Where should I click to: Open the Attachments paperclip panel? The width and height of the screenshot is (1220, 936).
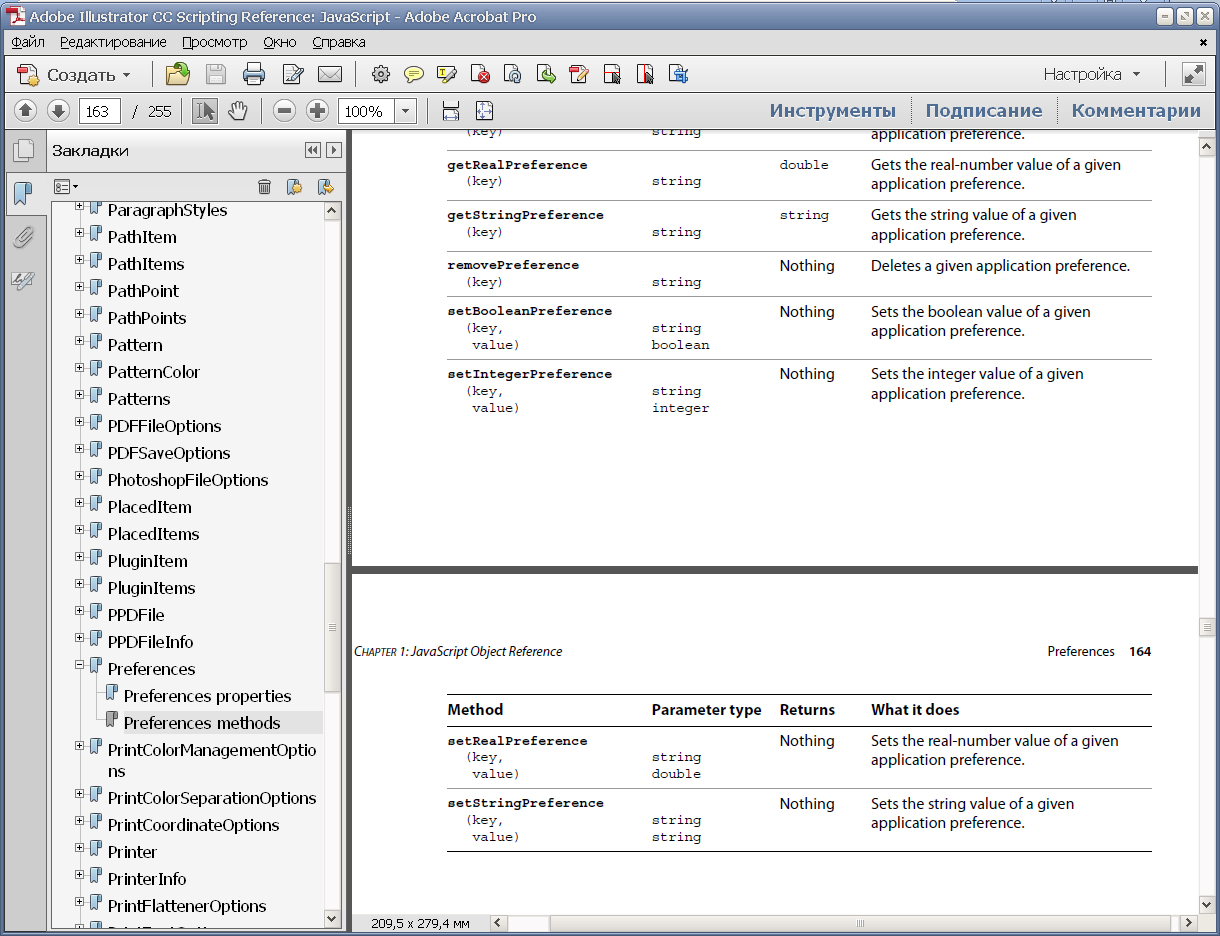tap(23, 238)
